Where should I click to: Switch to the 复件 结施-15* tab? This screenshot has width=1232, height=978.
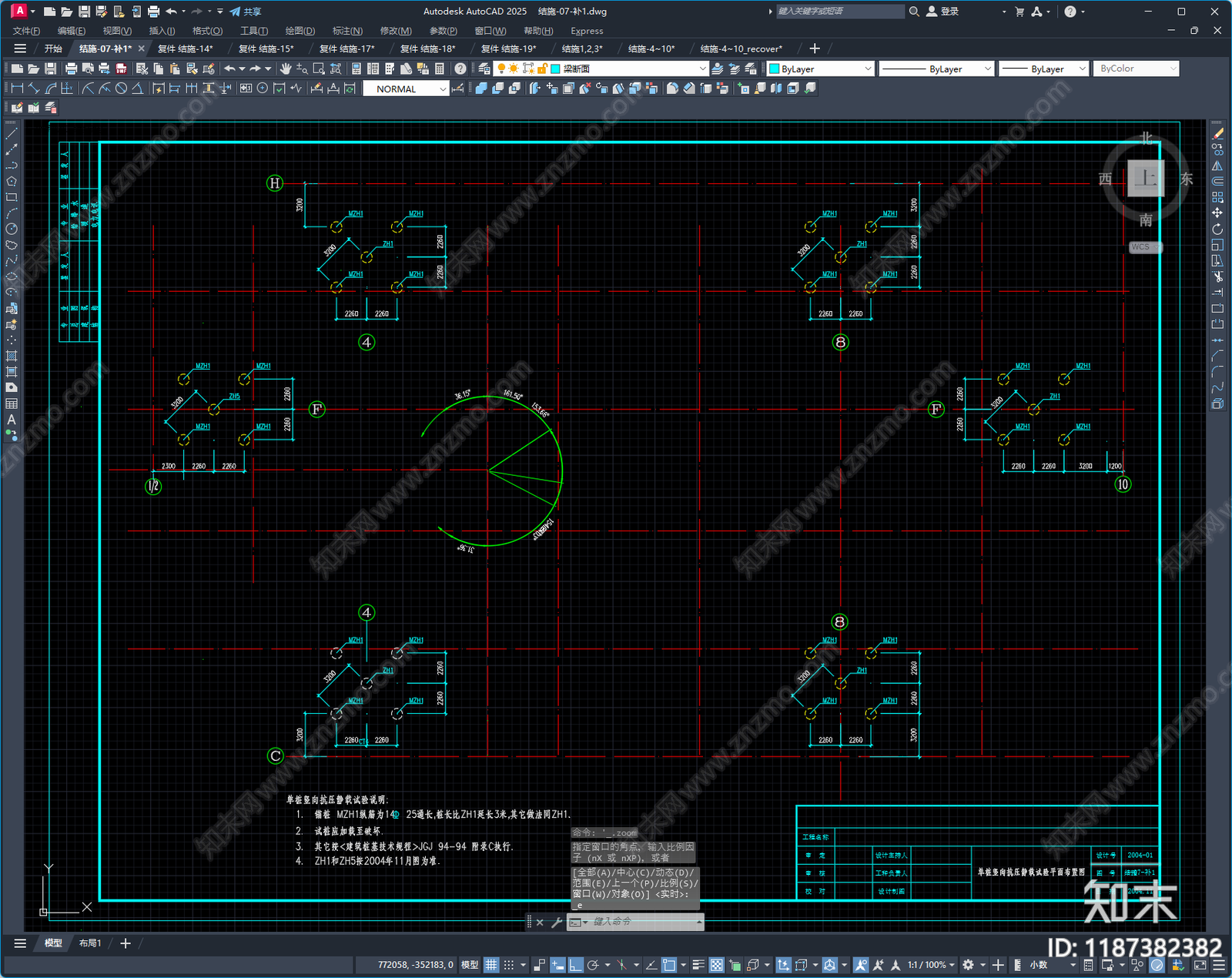266,49
